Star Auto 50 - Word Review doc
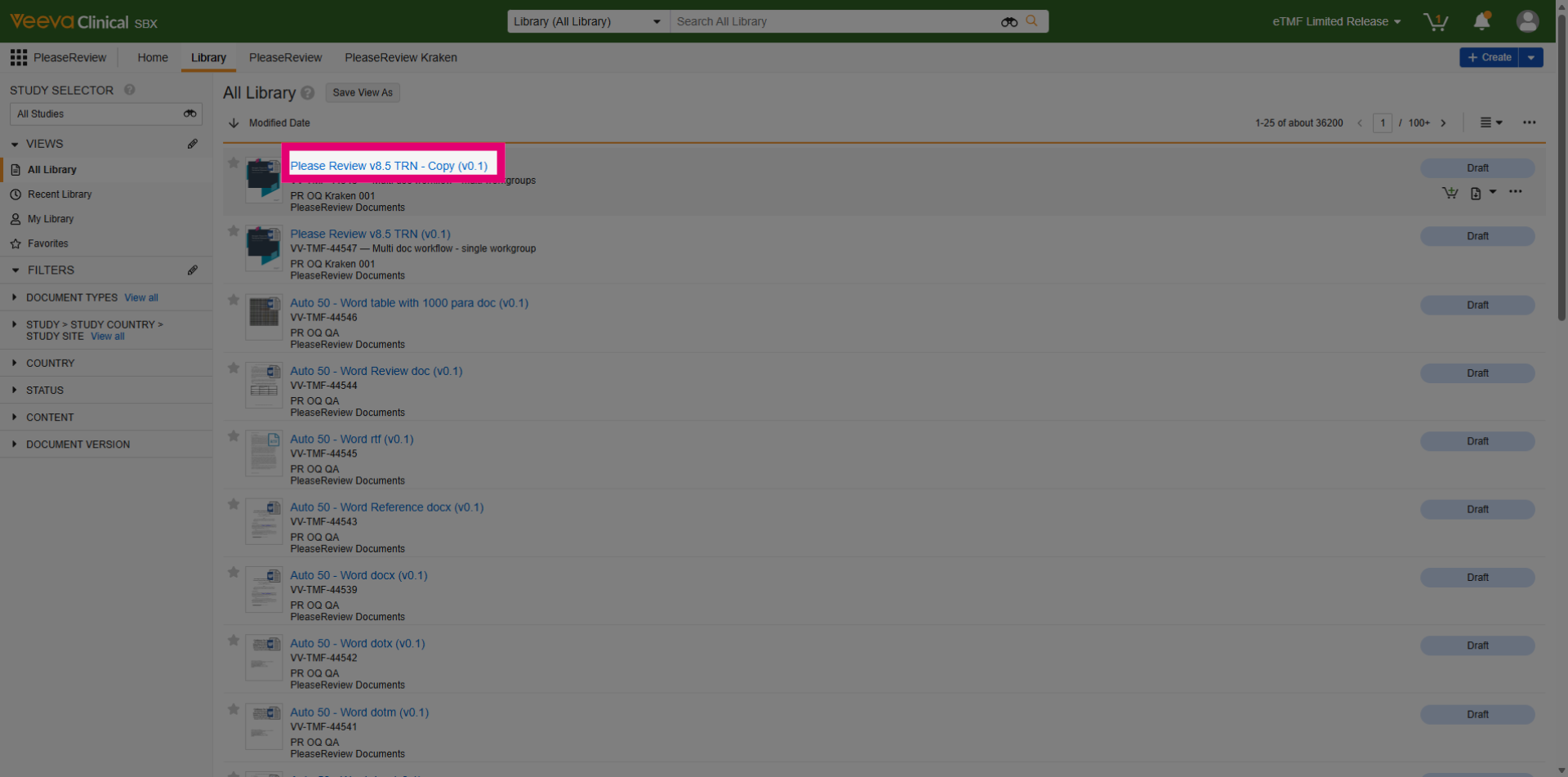1568x777 pixels. coord(234,368)
